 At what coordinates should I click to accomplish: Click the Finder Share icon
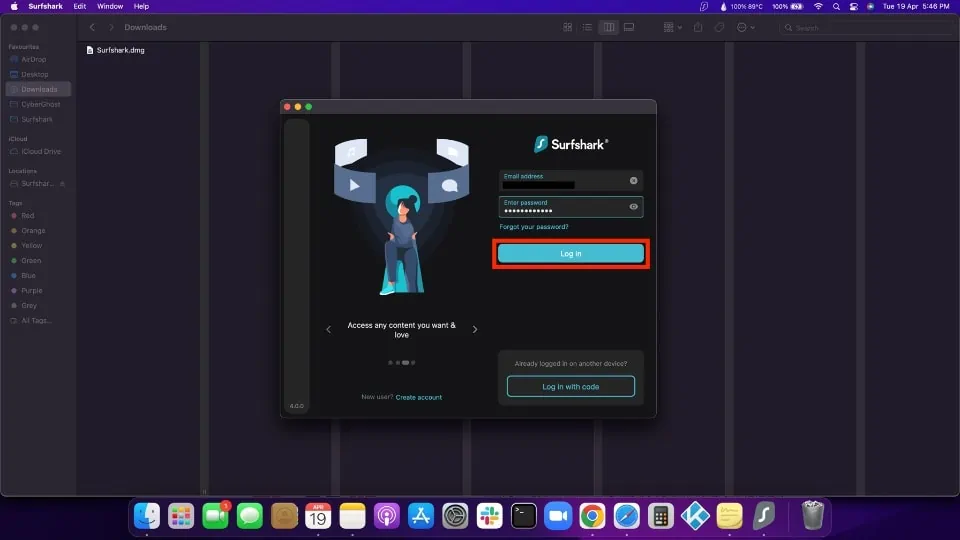(x=698, y=28)
